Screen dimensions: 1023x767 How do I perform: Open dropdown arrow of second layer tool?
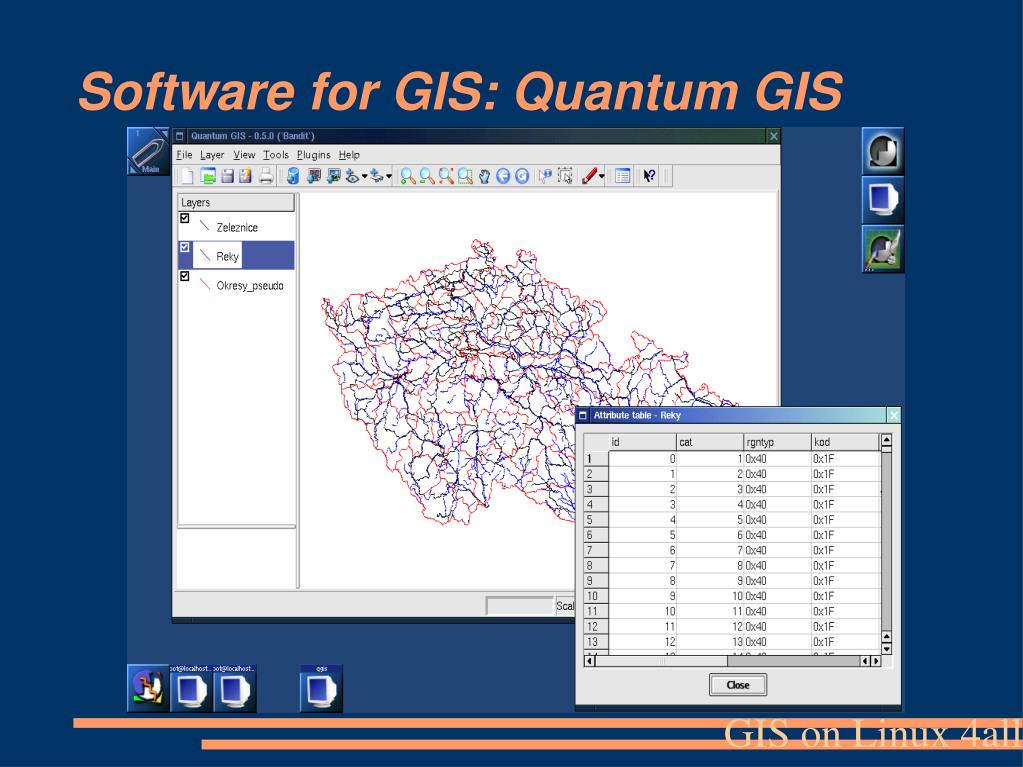[389, 176]
